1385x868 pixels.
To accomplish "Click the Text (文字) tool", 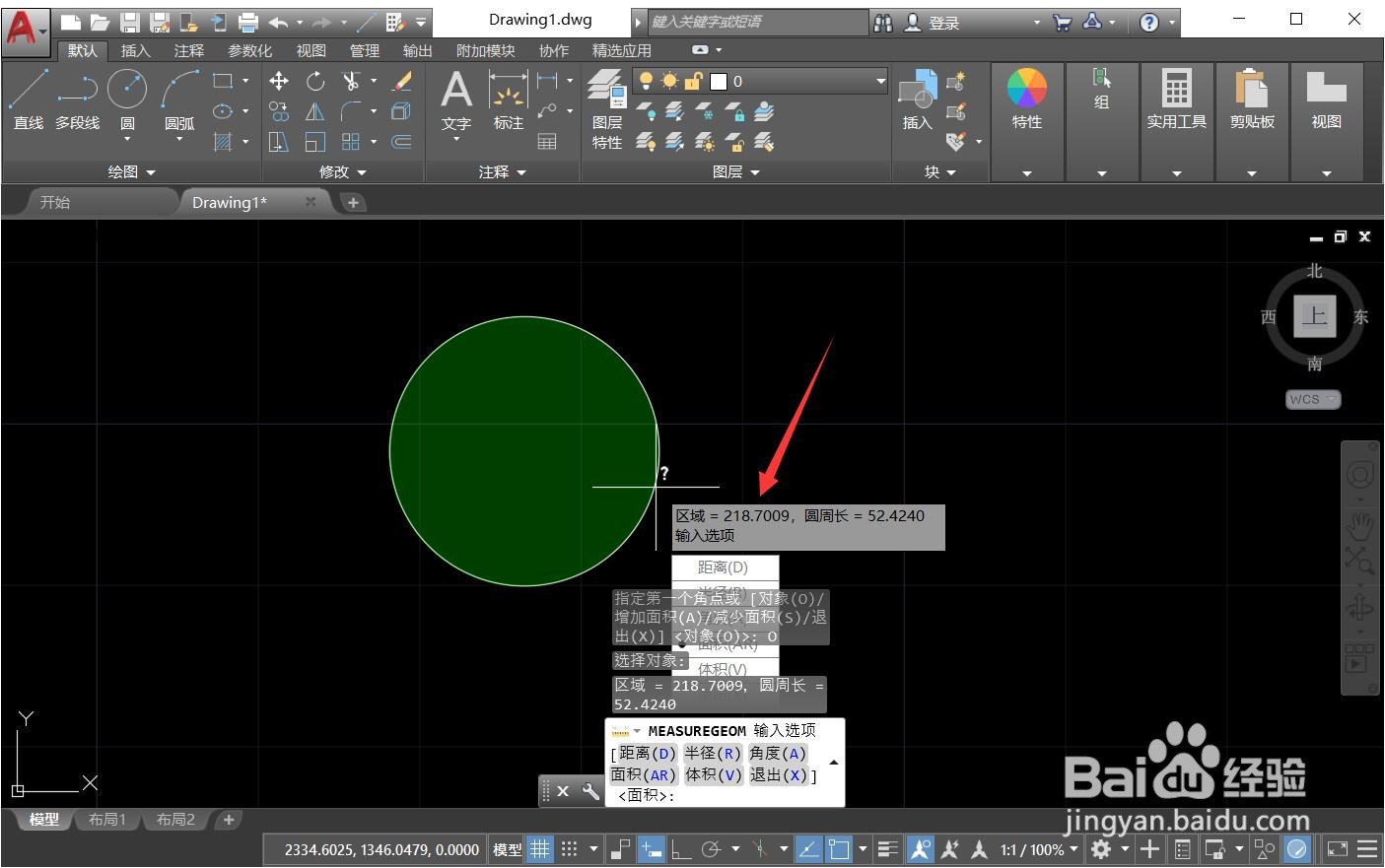I will (x=455, y=102).
